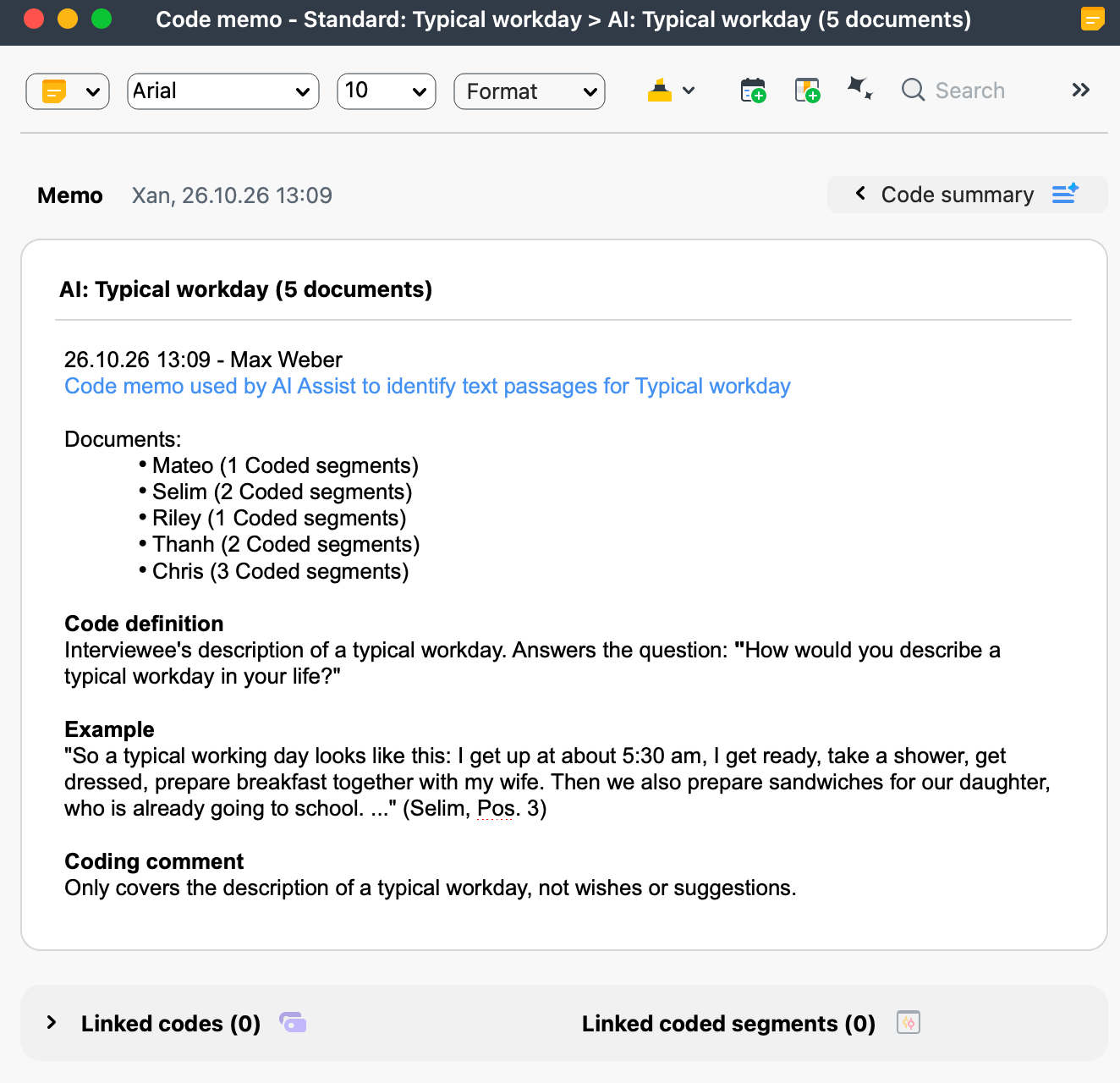The image size is (1120, 1083).
Task: Click the AI Assist sparkle icon
Action: [x=860, y=88]
